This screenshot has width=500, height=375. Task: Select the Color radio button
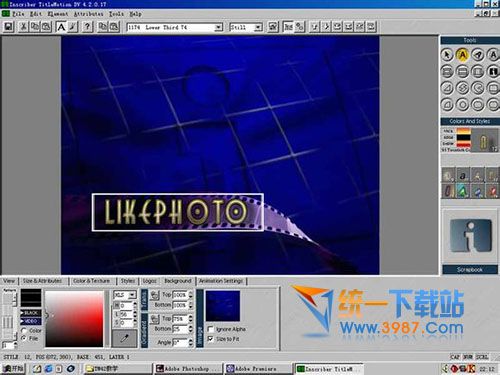(24, 331)
